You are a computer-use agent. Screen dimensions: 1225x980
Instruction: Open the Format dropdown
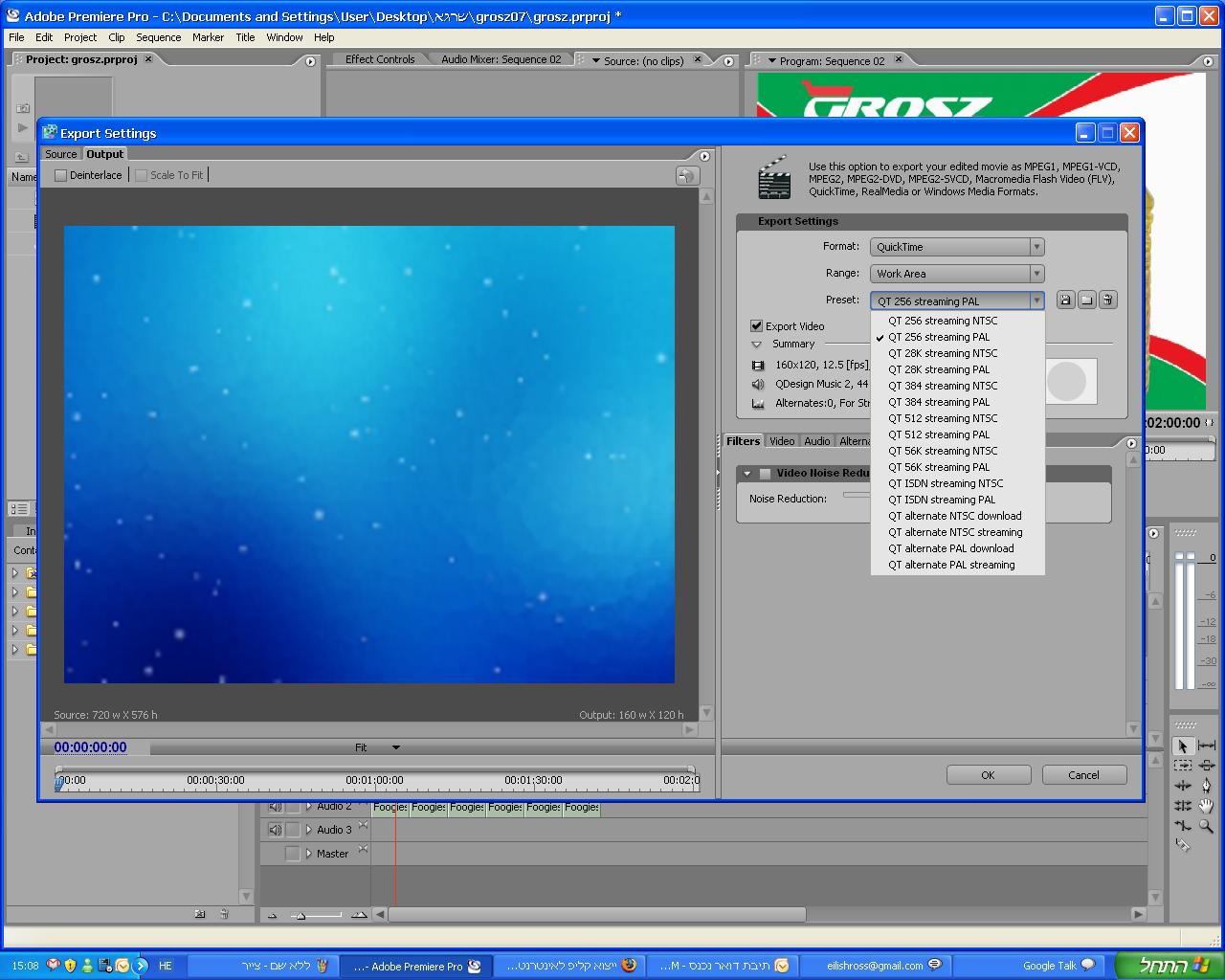(957, 247)
